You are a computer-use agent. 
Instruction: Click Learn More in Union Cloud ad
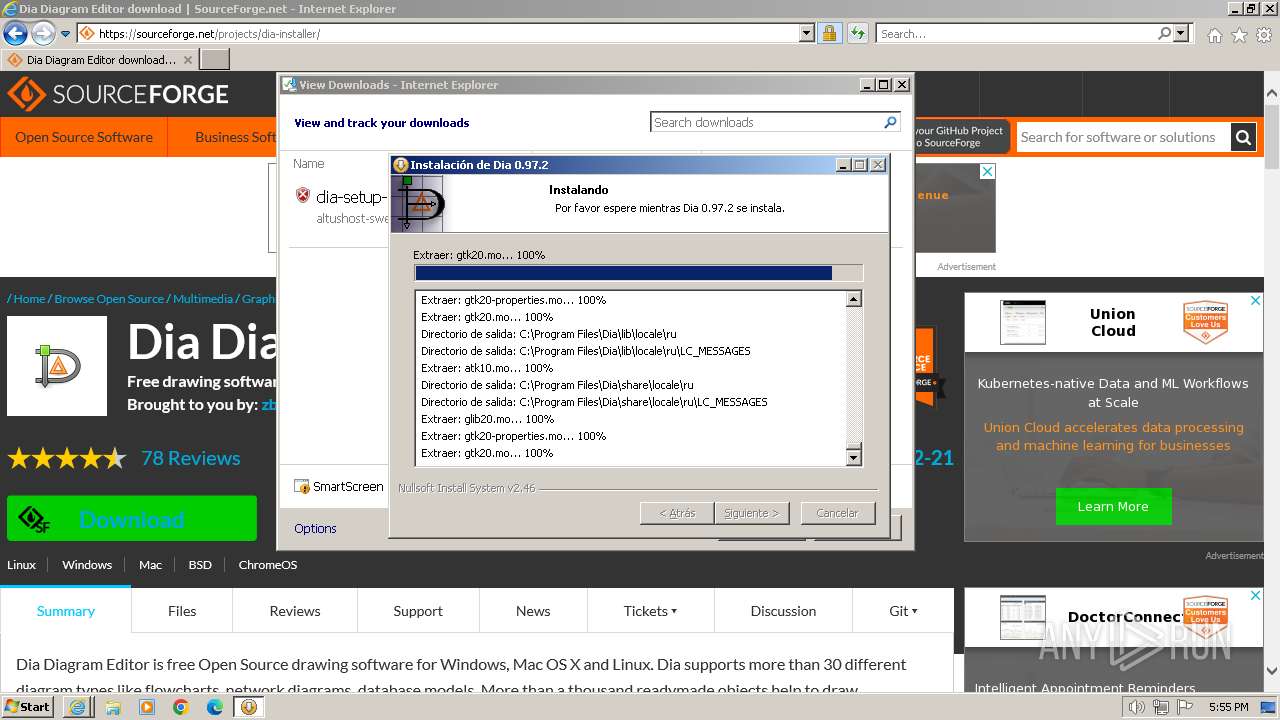[x=1113, y=507]
